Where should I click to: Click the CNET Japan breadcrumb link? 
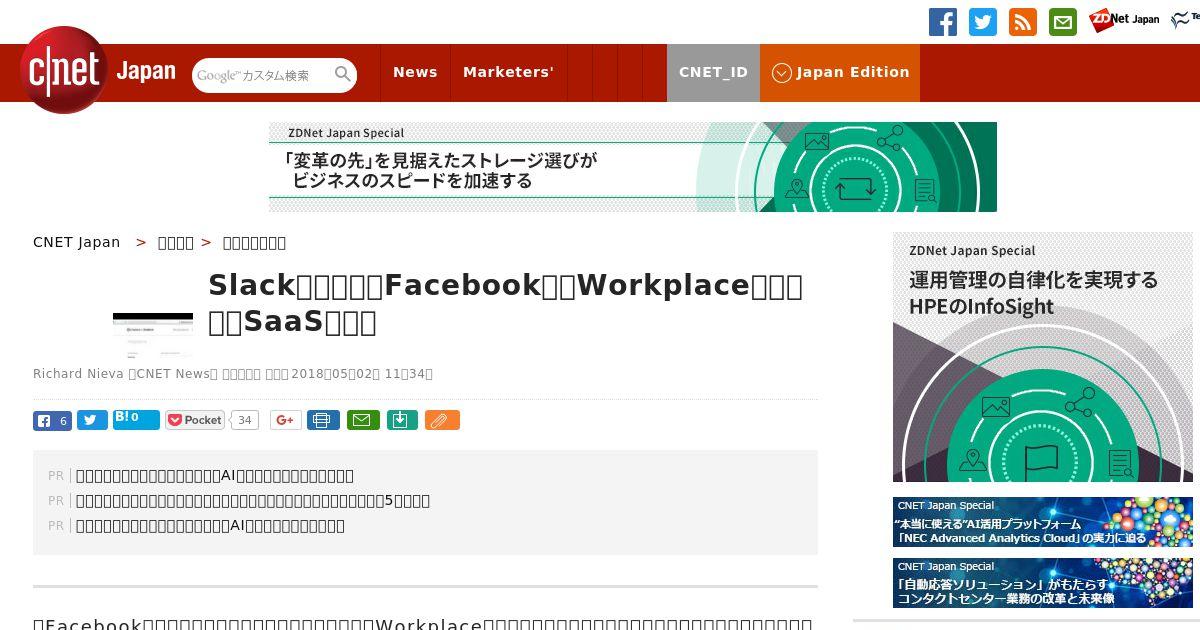76,242
